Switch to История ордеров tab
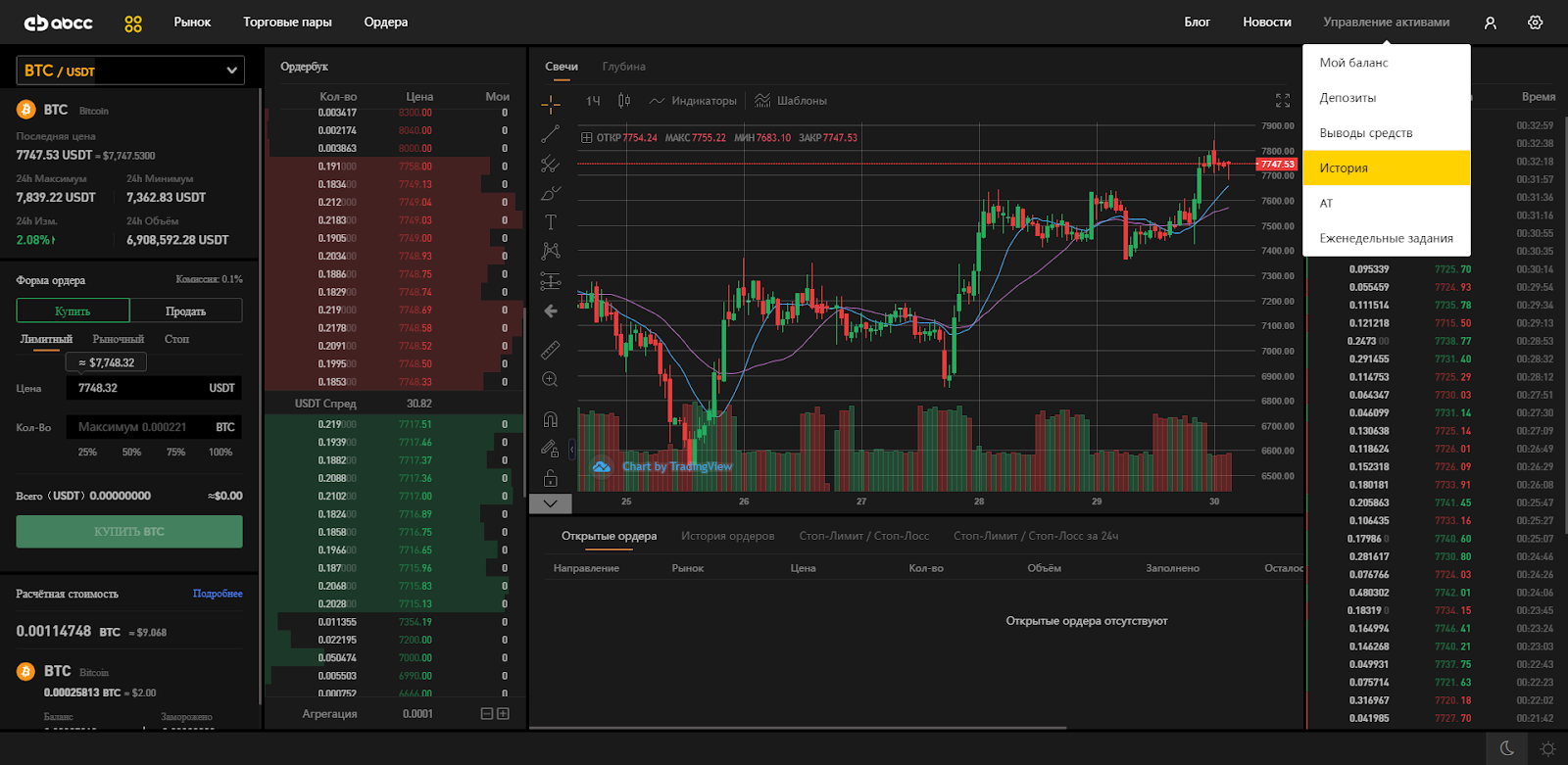 click(x=728, y=536)
